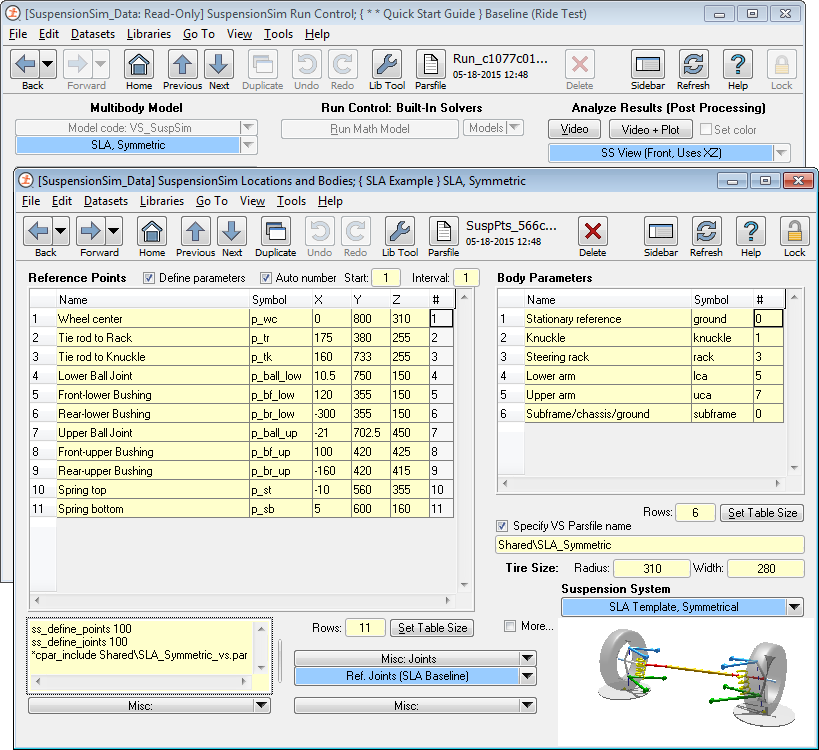Open the Ref. Joints (SLA Baseline) dropdown
The width and height of the screenshot is (819, 750).
(x=528, y=676)
